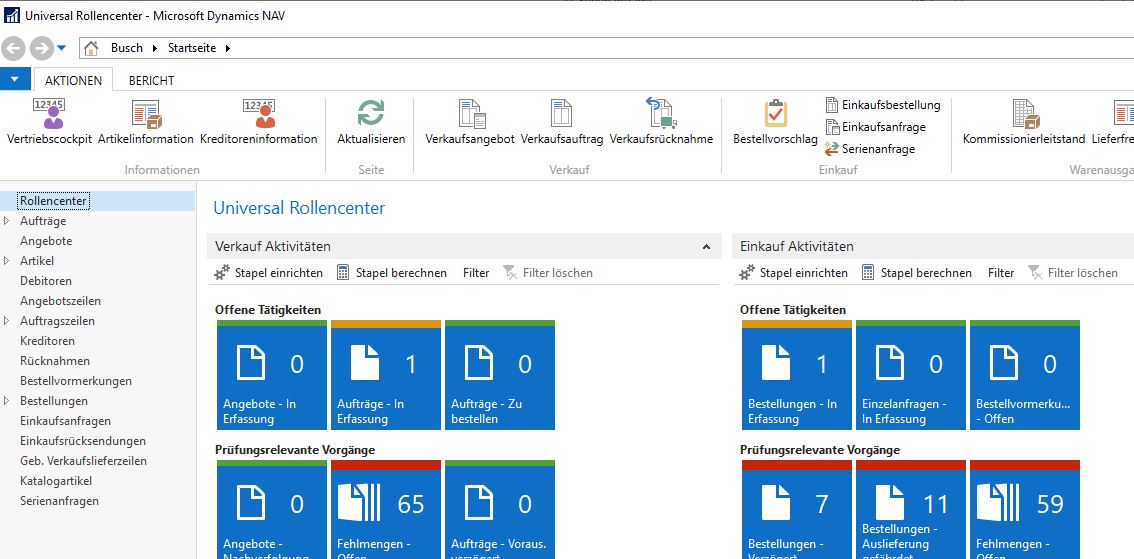Create a new Verkaufsauftrag

click(x=561, y=123)
